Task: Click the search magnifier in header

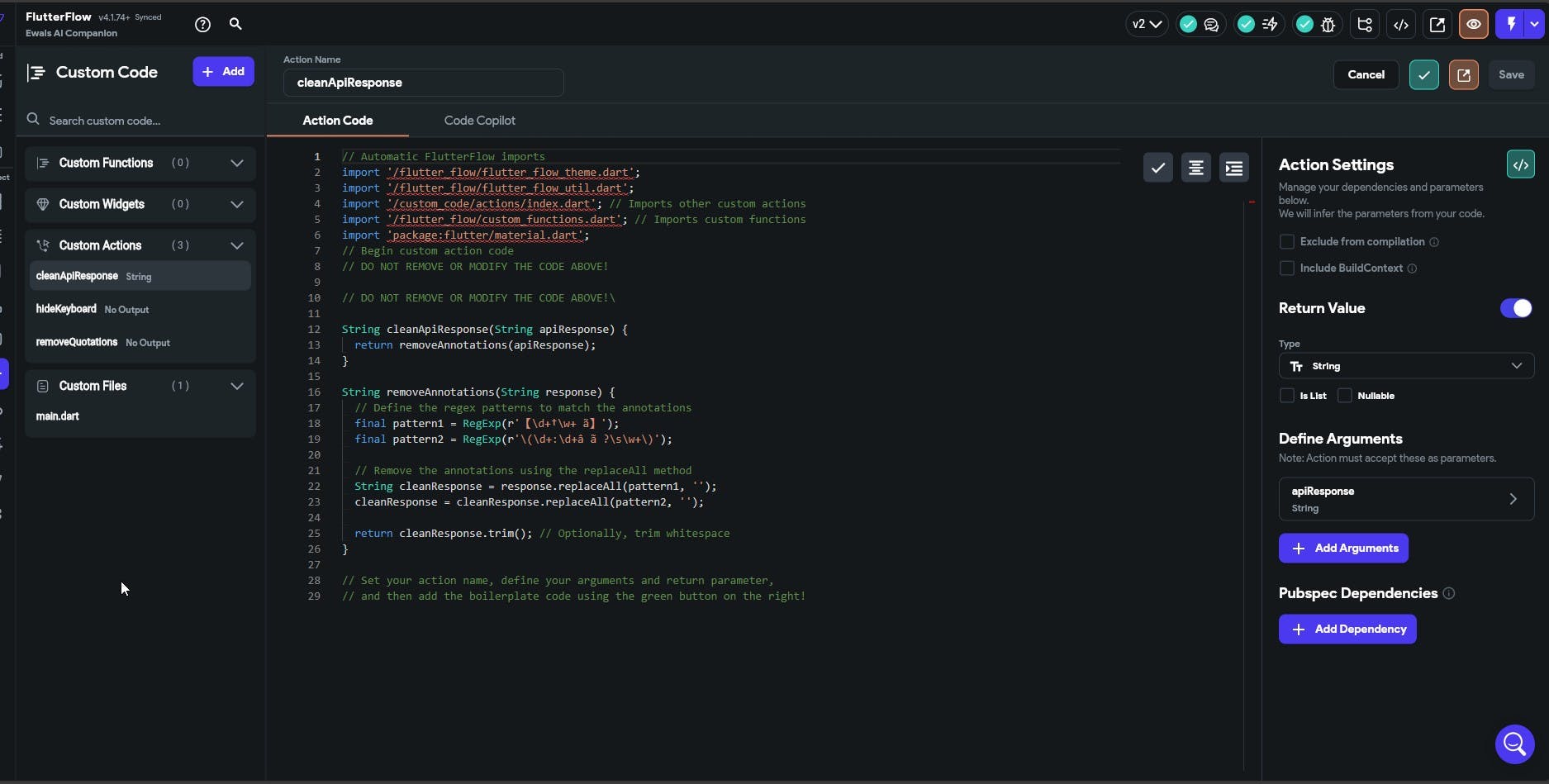Action: pos(235,25)
